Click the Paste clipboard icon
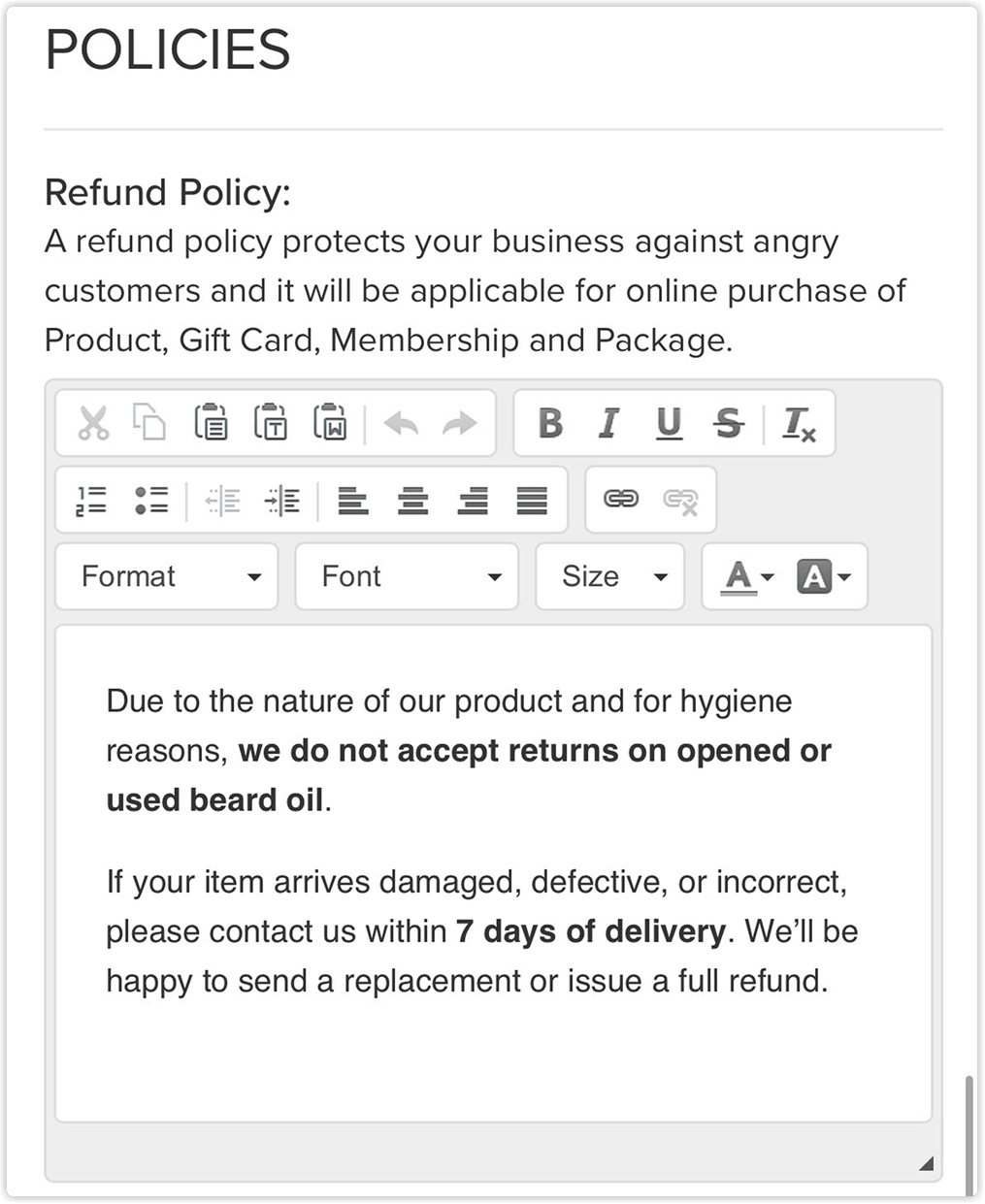985x1204 pixels. [211, 423]
